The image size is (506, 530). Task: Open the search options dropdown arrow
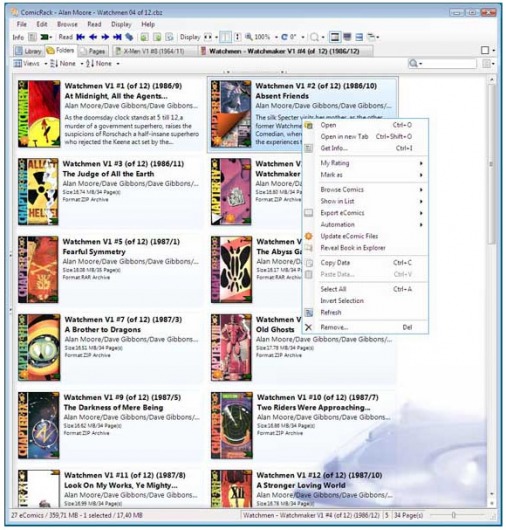(x=420, y=64)
